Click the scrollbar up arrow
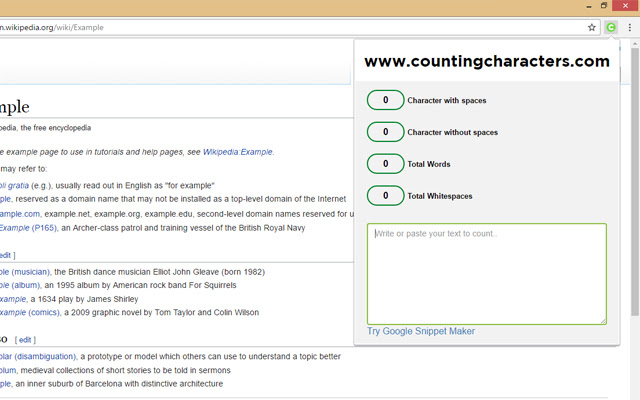The image size is (640, 400). pyautogui.click(x=635, y=43)
